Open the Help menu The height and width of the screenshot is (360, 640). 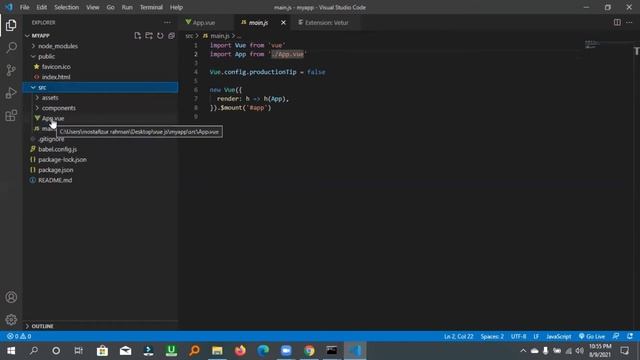tap(176, 7)
